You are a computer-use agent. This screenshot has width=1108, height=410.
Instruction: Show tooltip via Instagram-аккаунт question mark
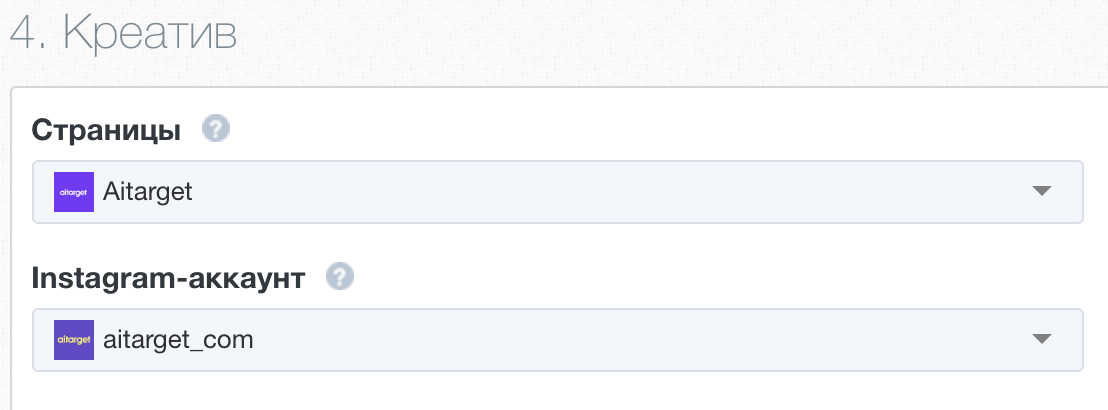pos(339,277)
